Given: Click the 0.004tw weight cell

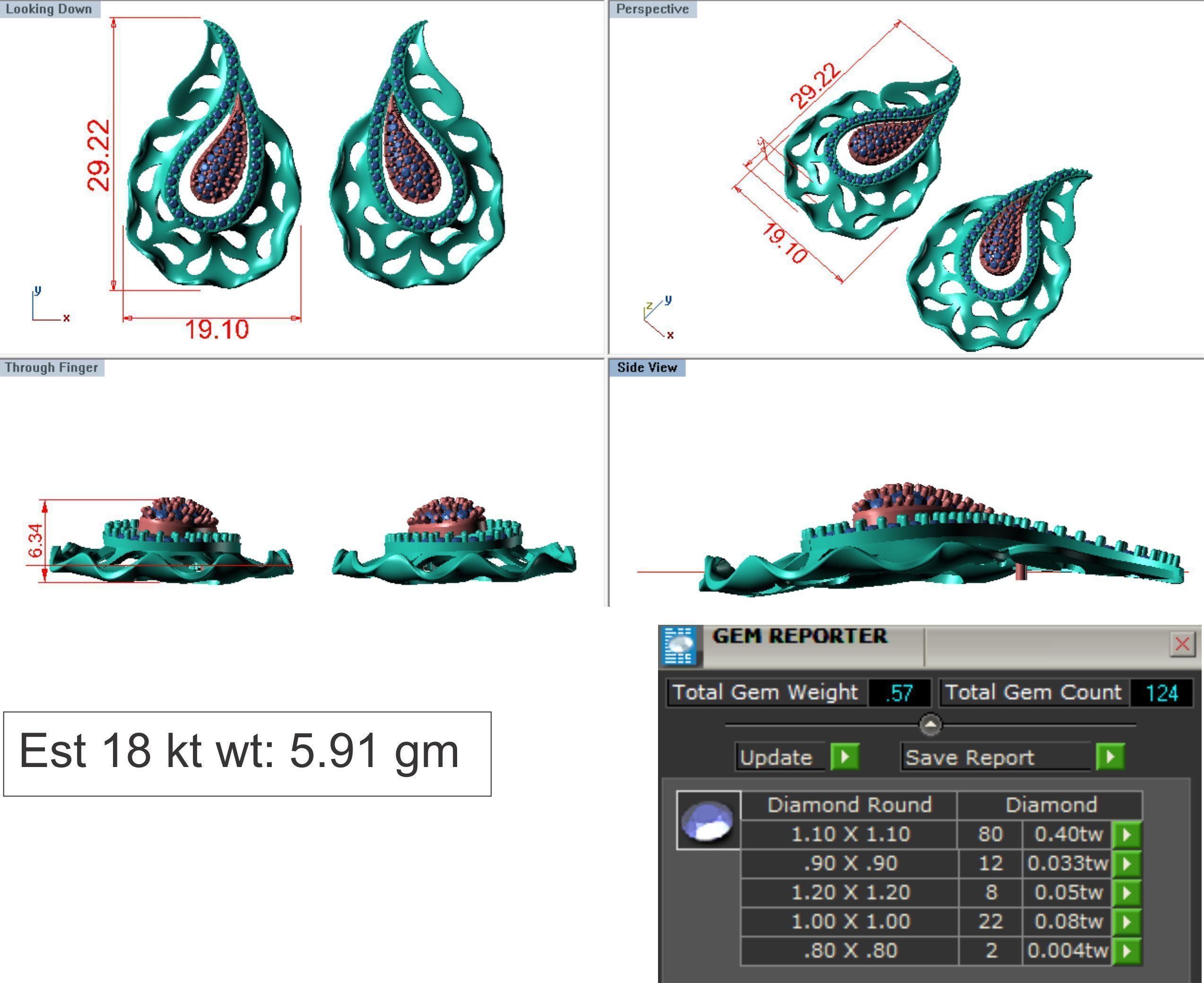Looking at the screenshot, I should tap(1067, 950).
